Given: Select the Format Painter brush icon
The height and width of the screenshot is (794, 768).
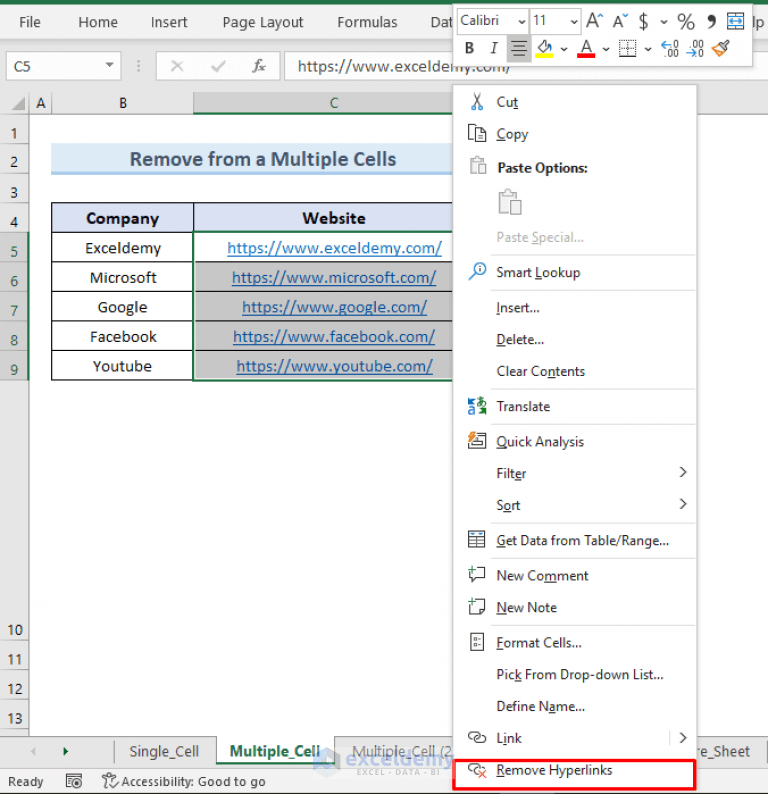Looking at the screenshot, I should pyautogui.click(x=721, y=49).
